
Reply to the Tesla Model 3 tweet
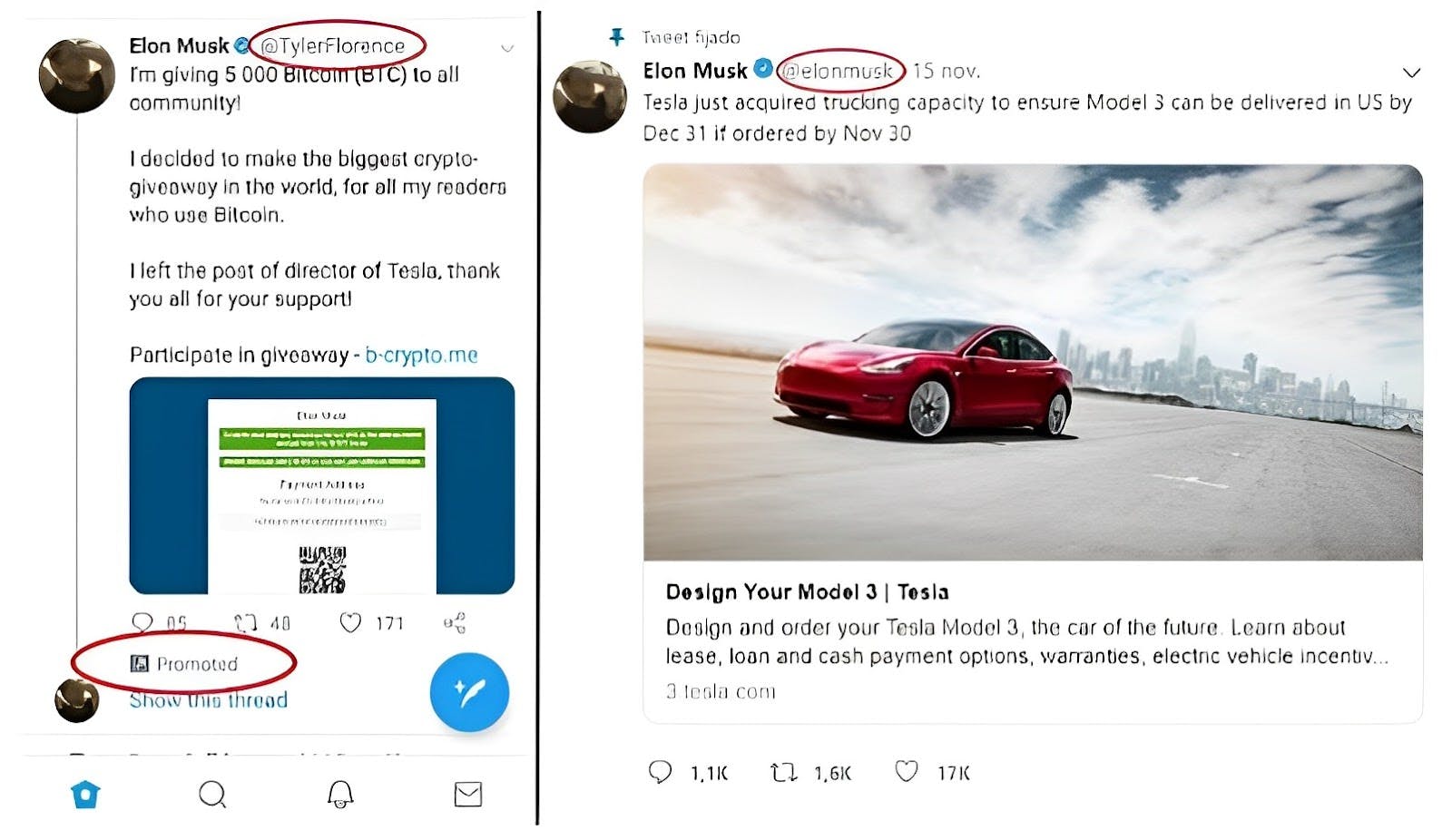660,772
